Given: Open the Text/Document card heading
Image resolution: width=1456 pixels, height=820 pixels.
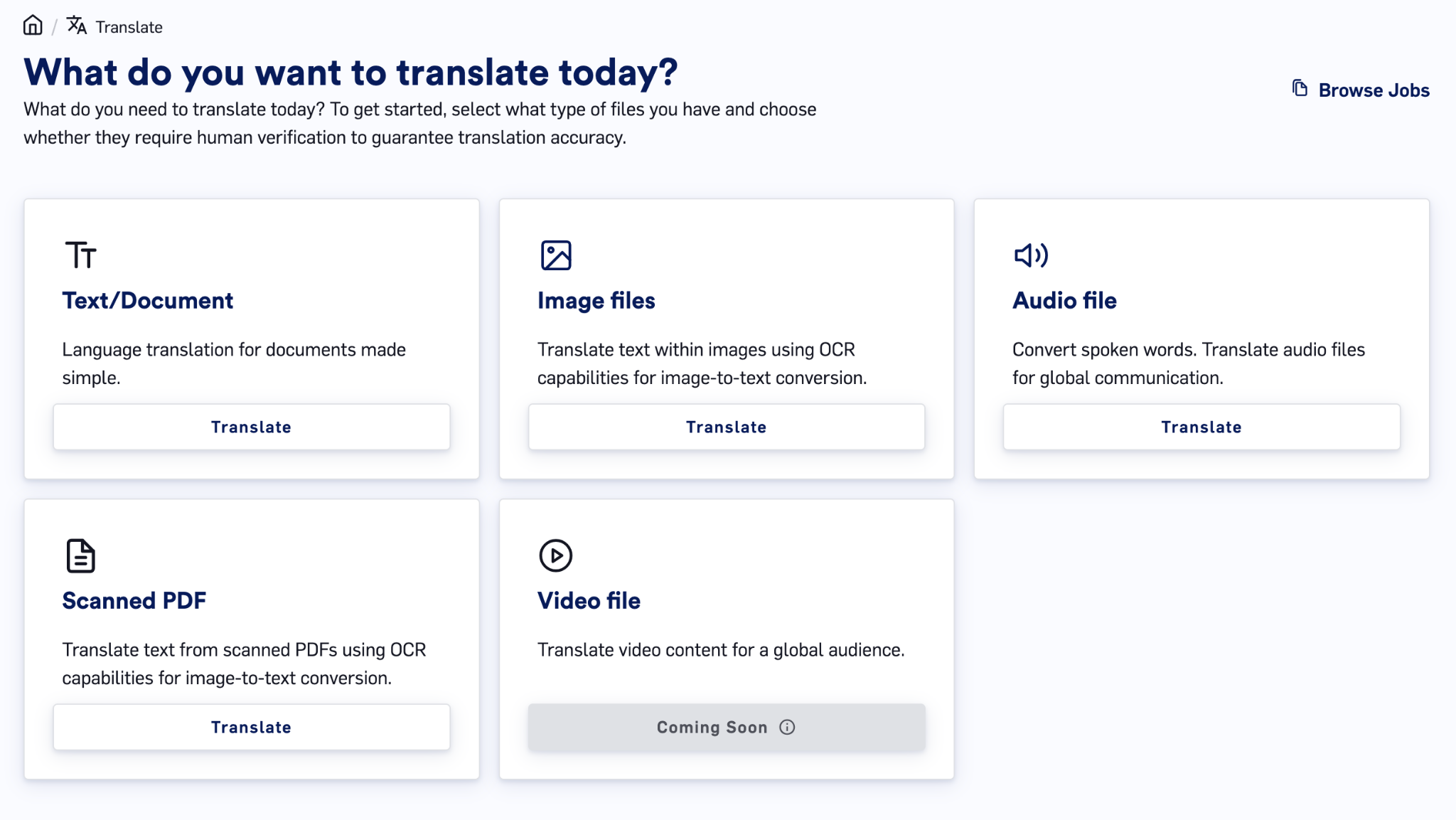Looking at the screenshot, I should click(148, 301).
